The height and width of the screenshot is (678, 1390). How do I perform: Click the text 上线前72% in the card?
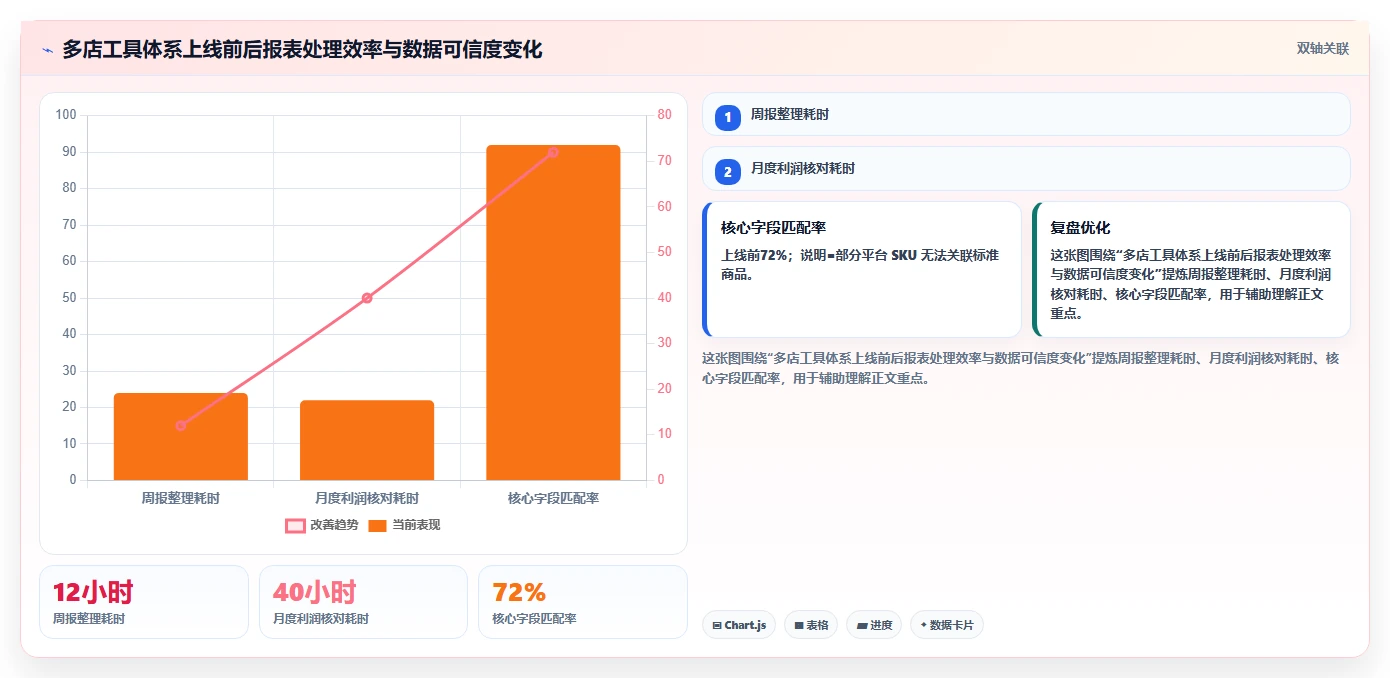754,256
